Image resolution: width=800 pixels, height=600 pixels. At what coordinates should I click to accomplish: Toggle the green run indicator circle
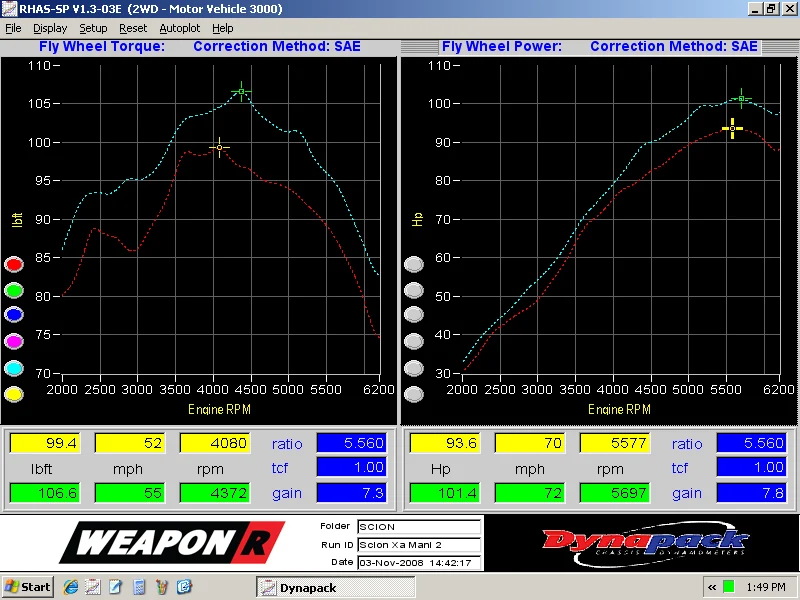tap(14, 290)
